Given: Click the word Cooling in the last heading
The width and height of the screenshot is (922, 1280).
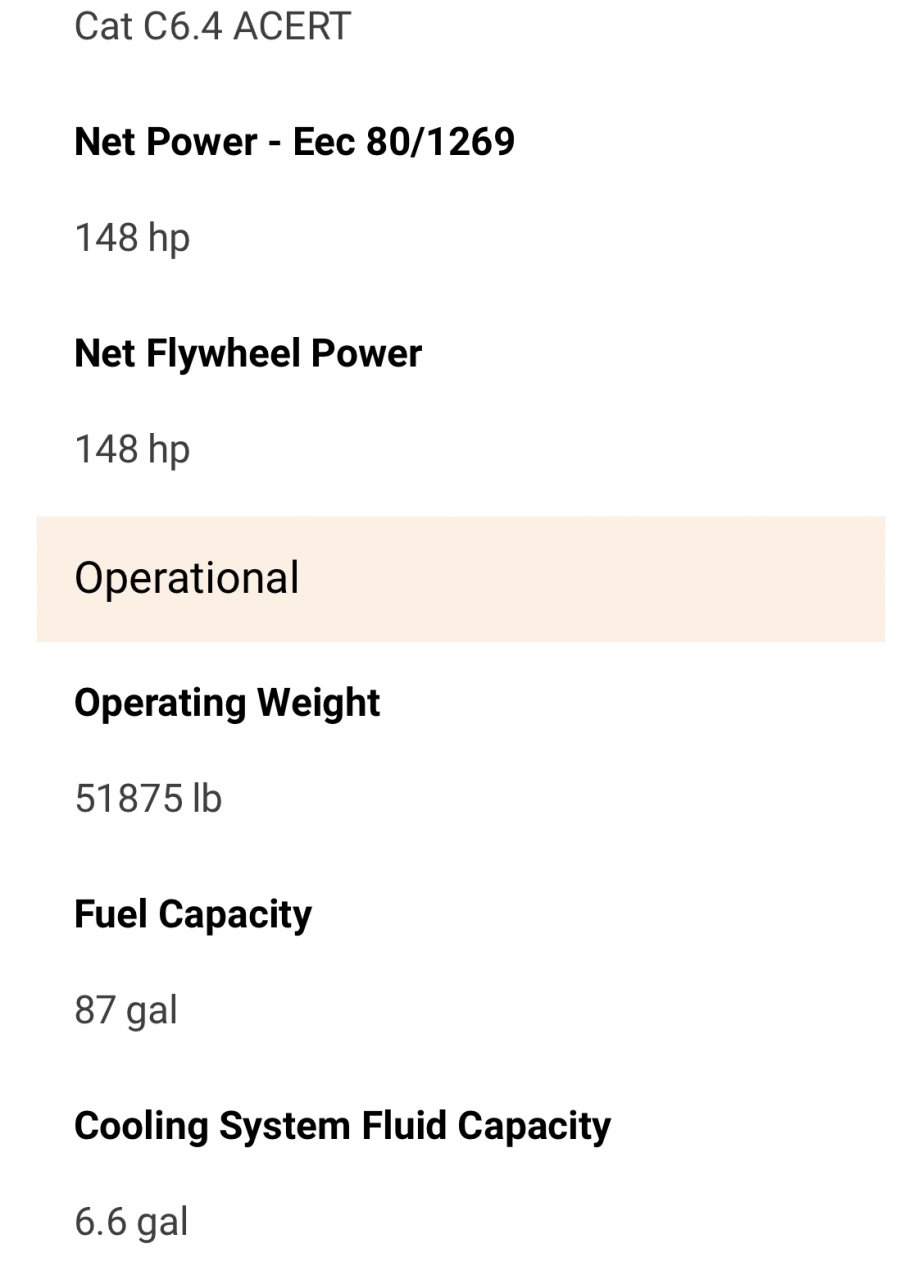Looking at the screenshot, I should point(141,1127).
